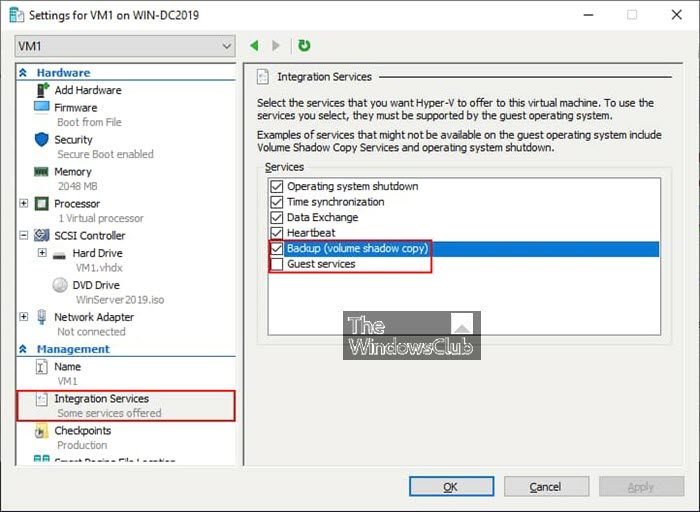This screenshot has width=700, height=512.
Task: Enable the Guest services checkbox
Action: [x=277, y=264]
